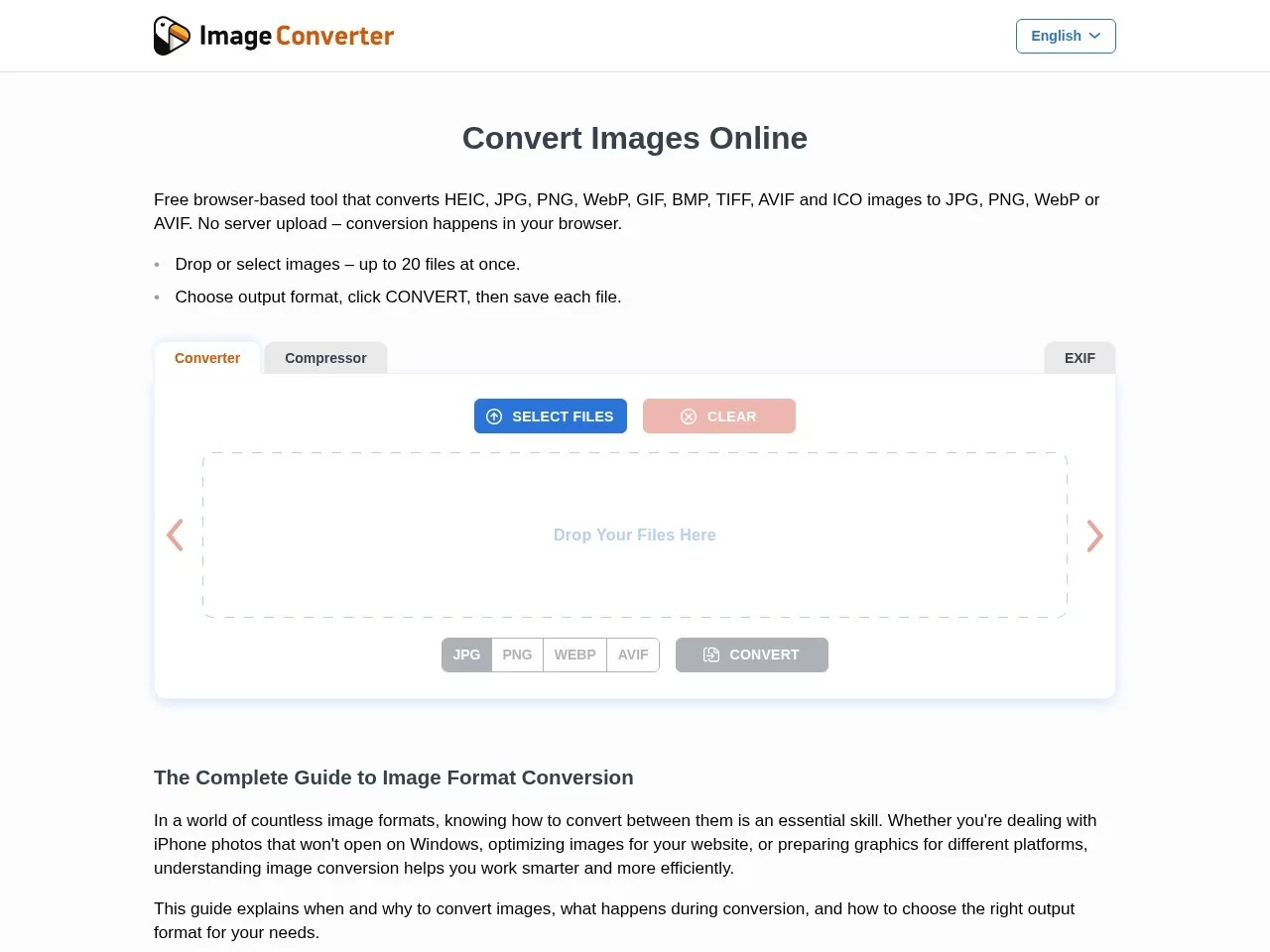Select AVIF as the output format

632,654
